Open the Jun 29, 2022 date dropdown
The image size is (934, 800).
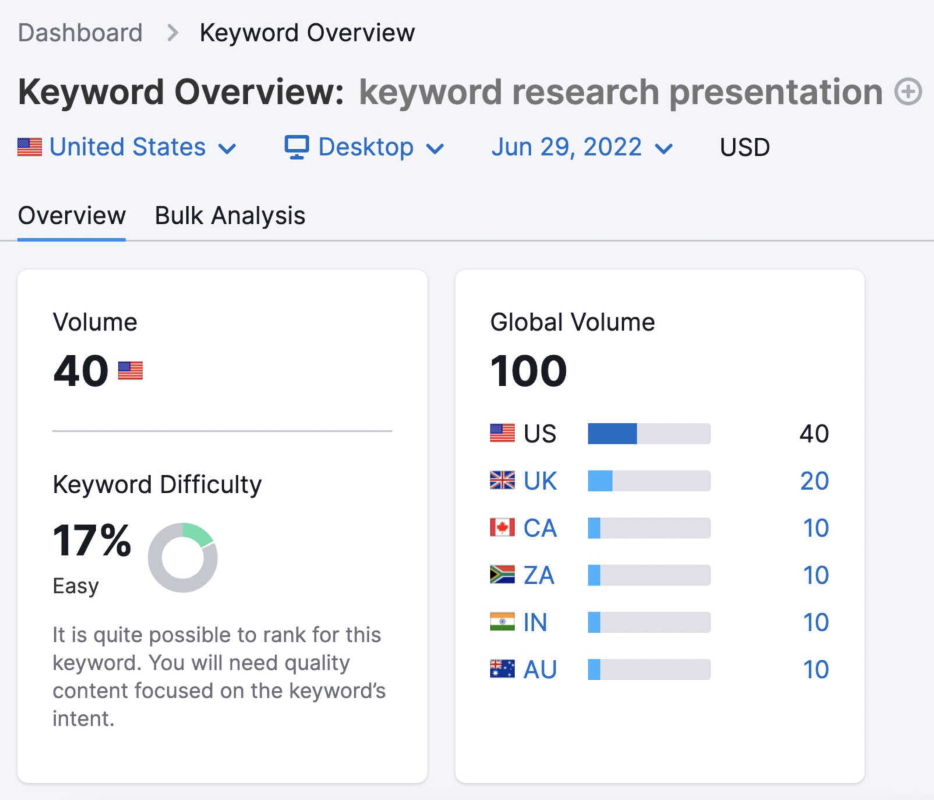coord(582,147)
